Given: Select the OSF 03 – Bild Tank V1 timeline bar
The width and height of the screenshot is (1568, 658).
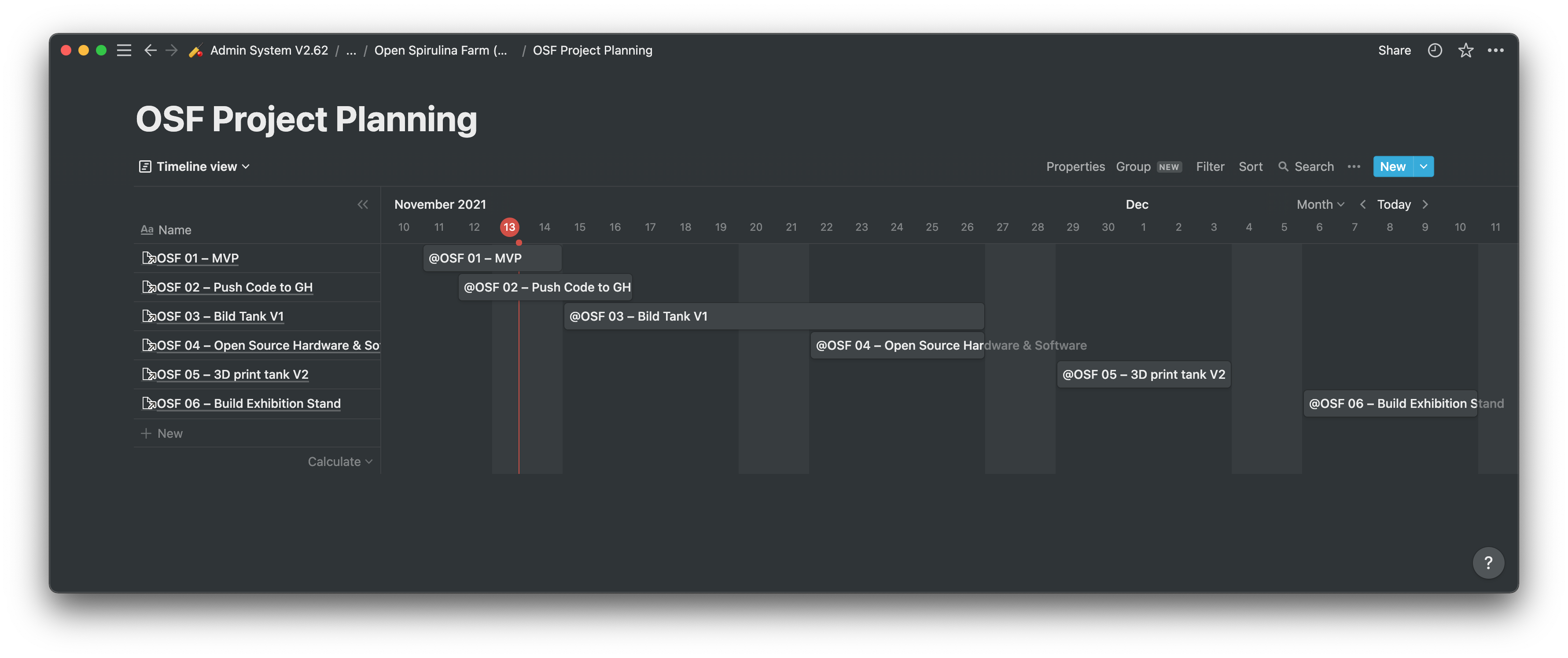Looking at the screenshot, I should point(773,316).
